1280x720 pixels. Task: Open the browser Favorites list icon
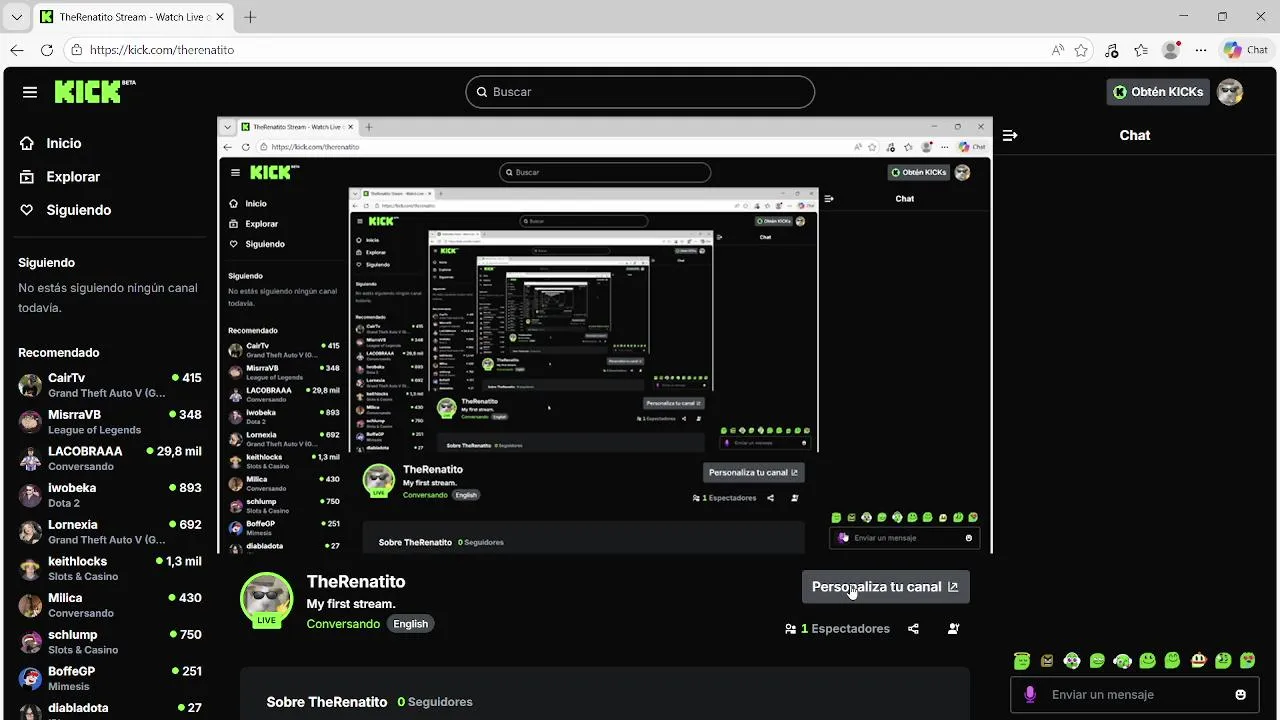coord(1141,50)
